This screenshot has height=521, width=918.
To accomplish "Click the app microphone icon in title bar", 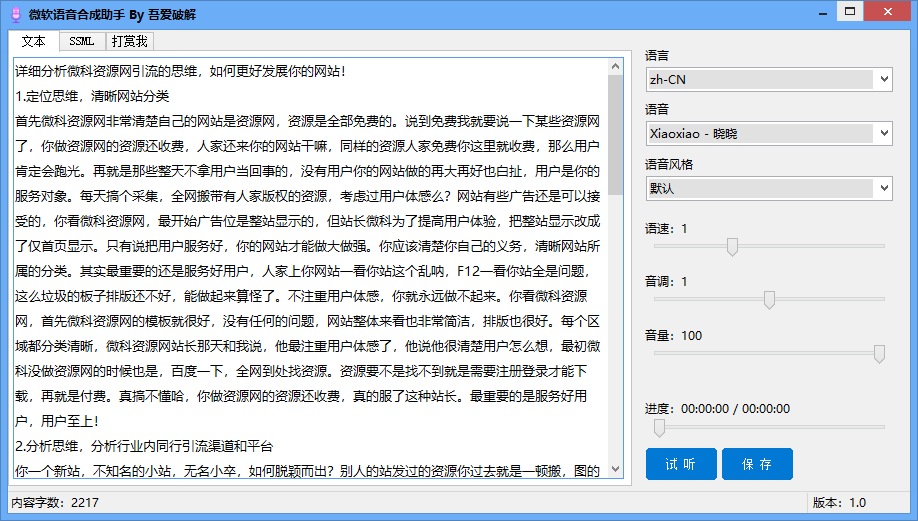I will [x=16, y=14].
